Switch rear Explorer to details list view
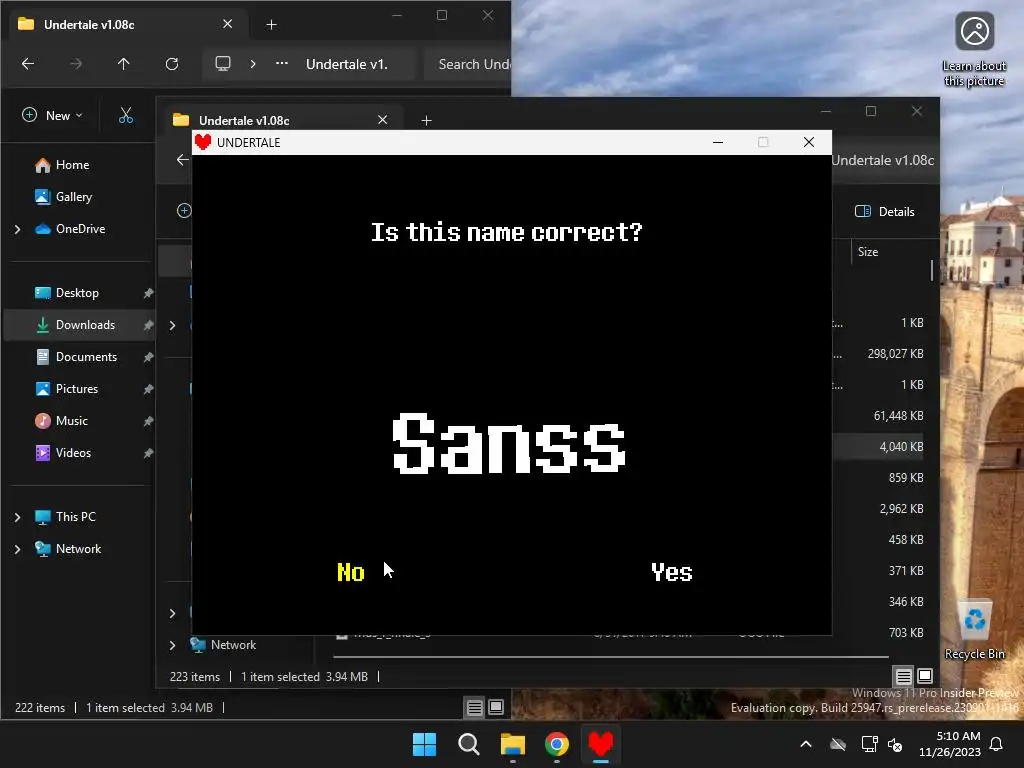This screenshot has height=768, width=1024. coord(475,707)
